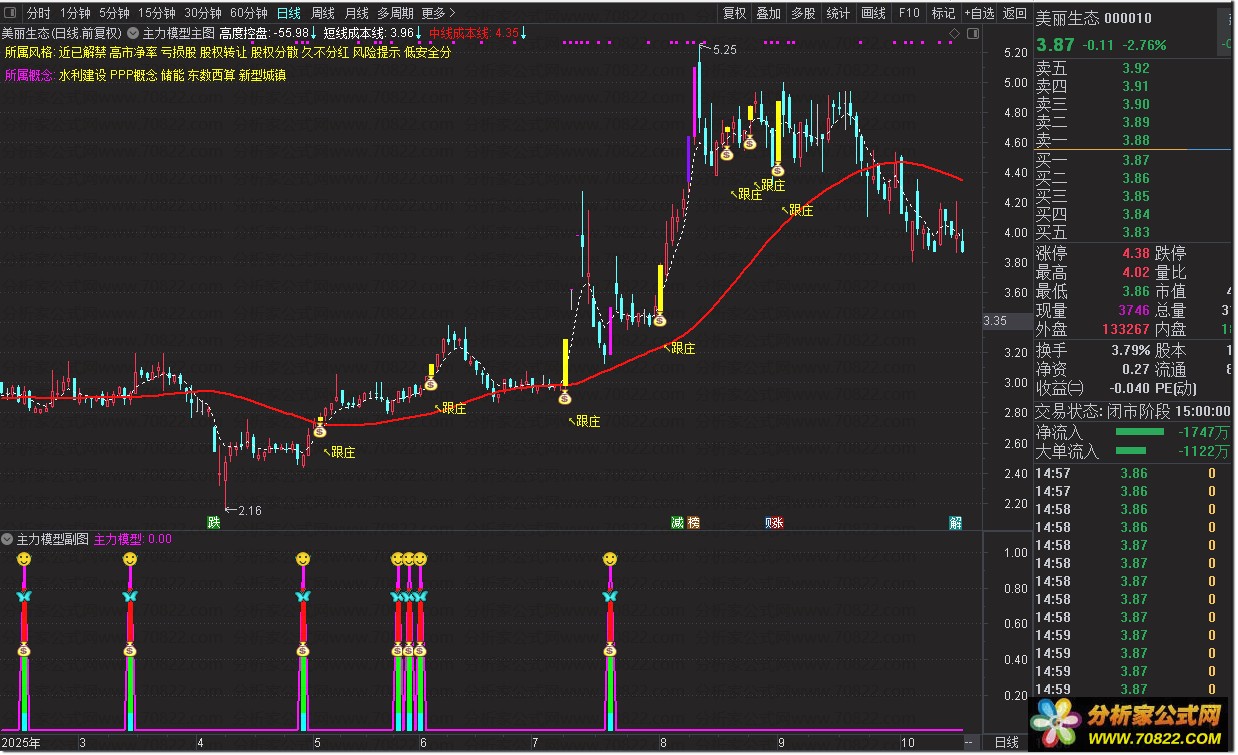Click the down arrow after 高度控盘 value
This screenshot has height=755, width=1238.
coord(313,33)
